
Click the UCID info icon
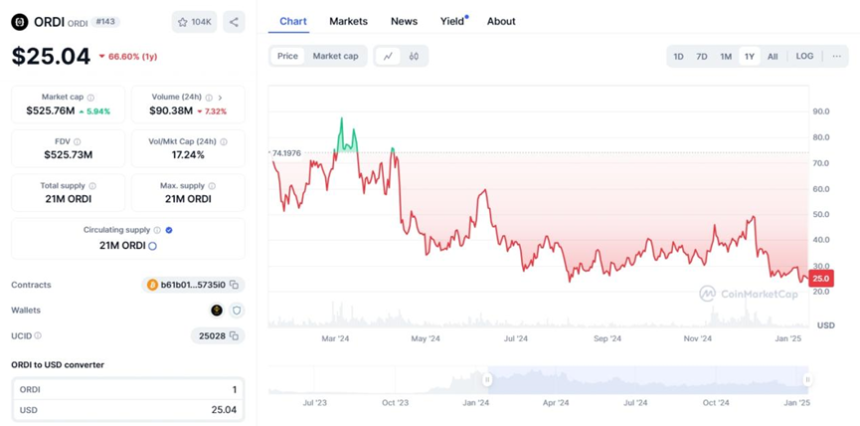[x=38, y=336]
